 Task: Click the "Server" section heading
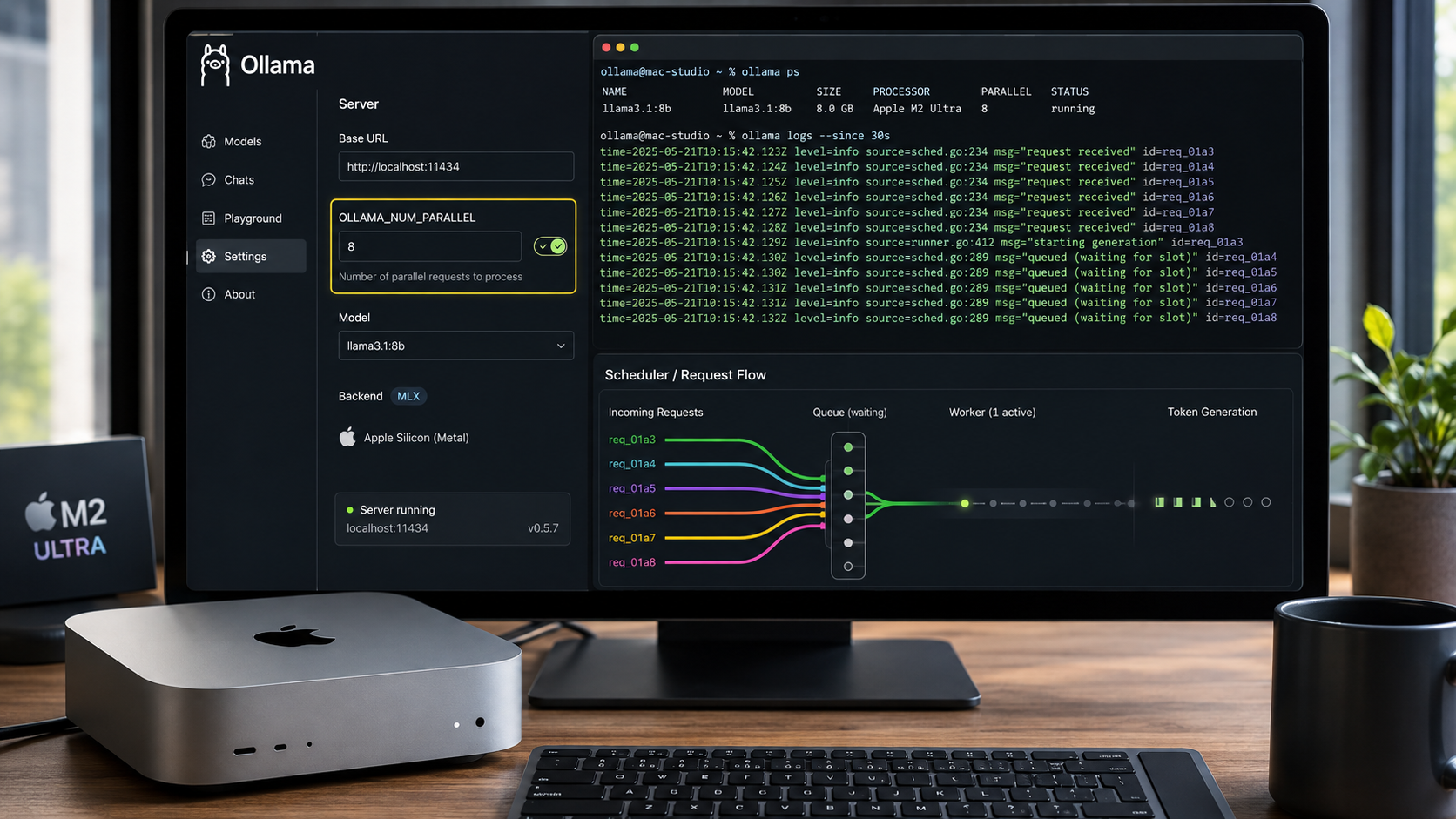[x=359, y=104]
